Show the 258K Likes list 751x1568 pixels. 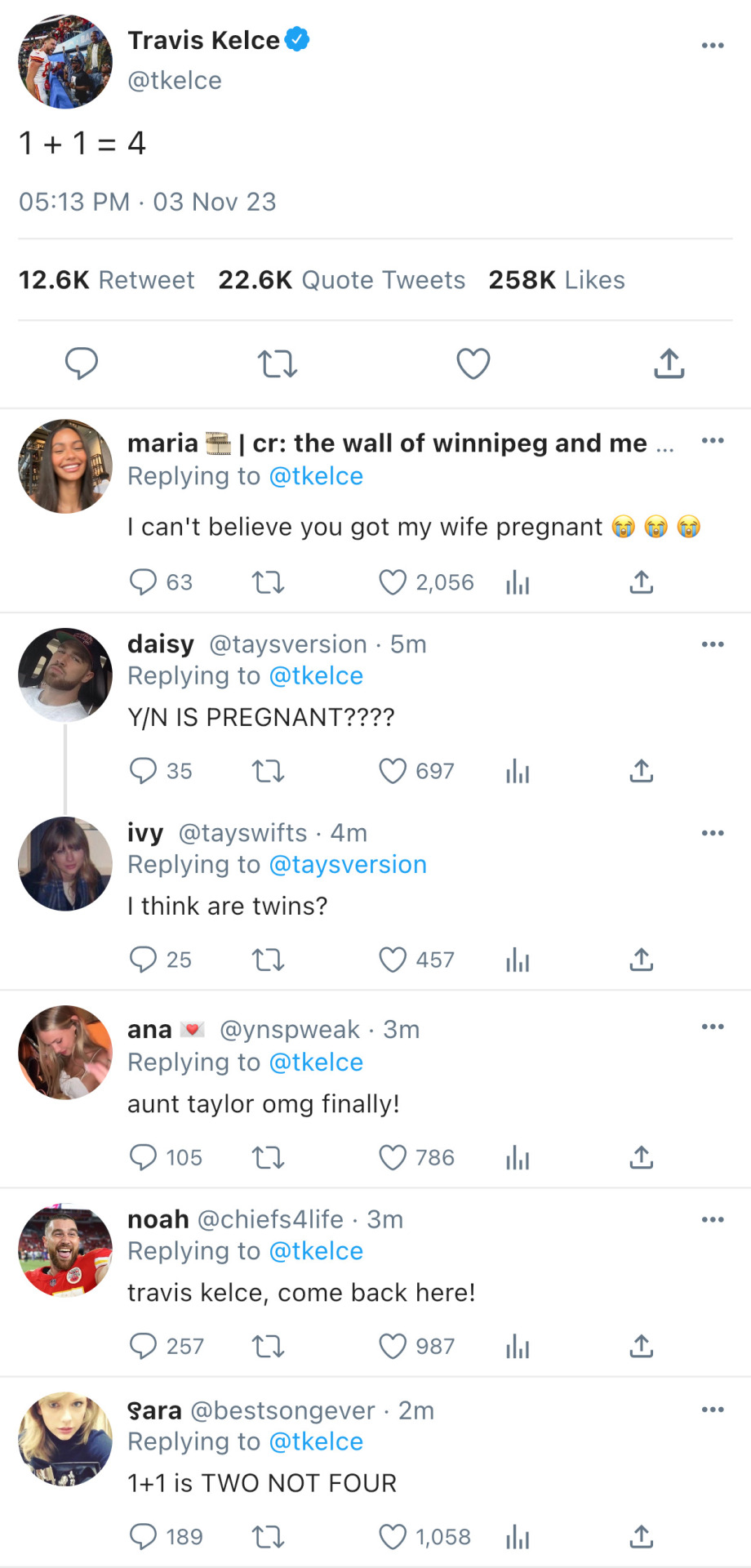(557, 280)
